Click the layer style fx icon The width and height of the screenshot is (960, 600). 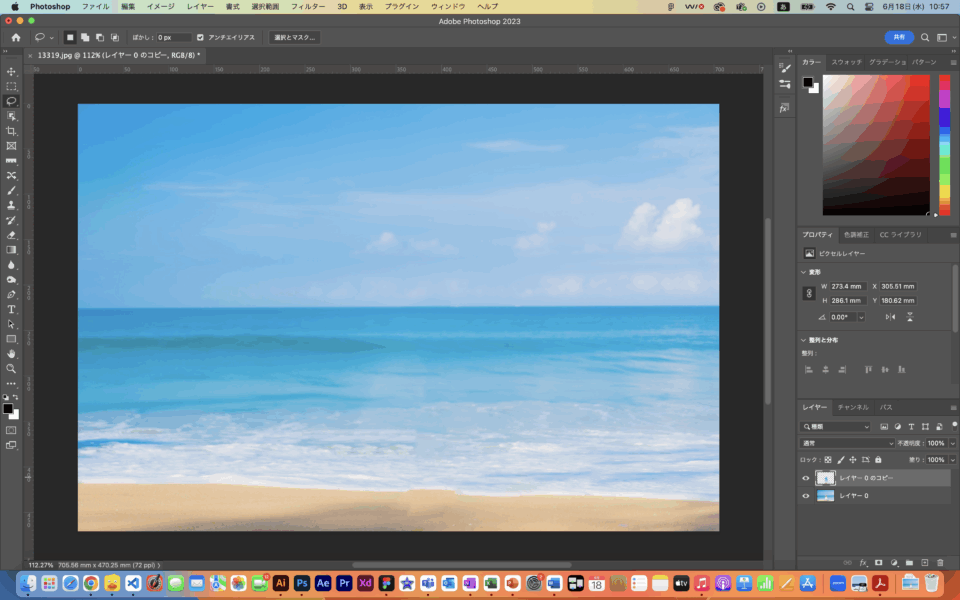point(863,563)
